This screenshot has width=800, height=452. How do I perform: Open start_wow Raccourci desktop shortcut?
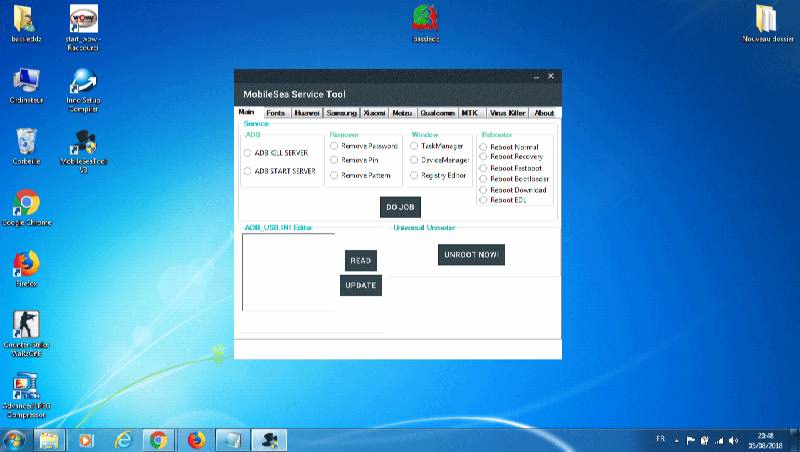83,27
